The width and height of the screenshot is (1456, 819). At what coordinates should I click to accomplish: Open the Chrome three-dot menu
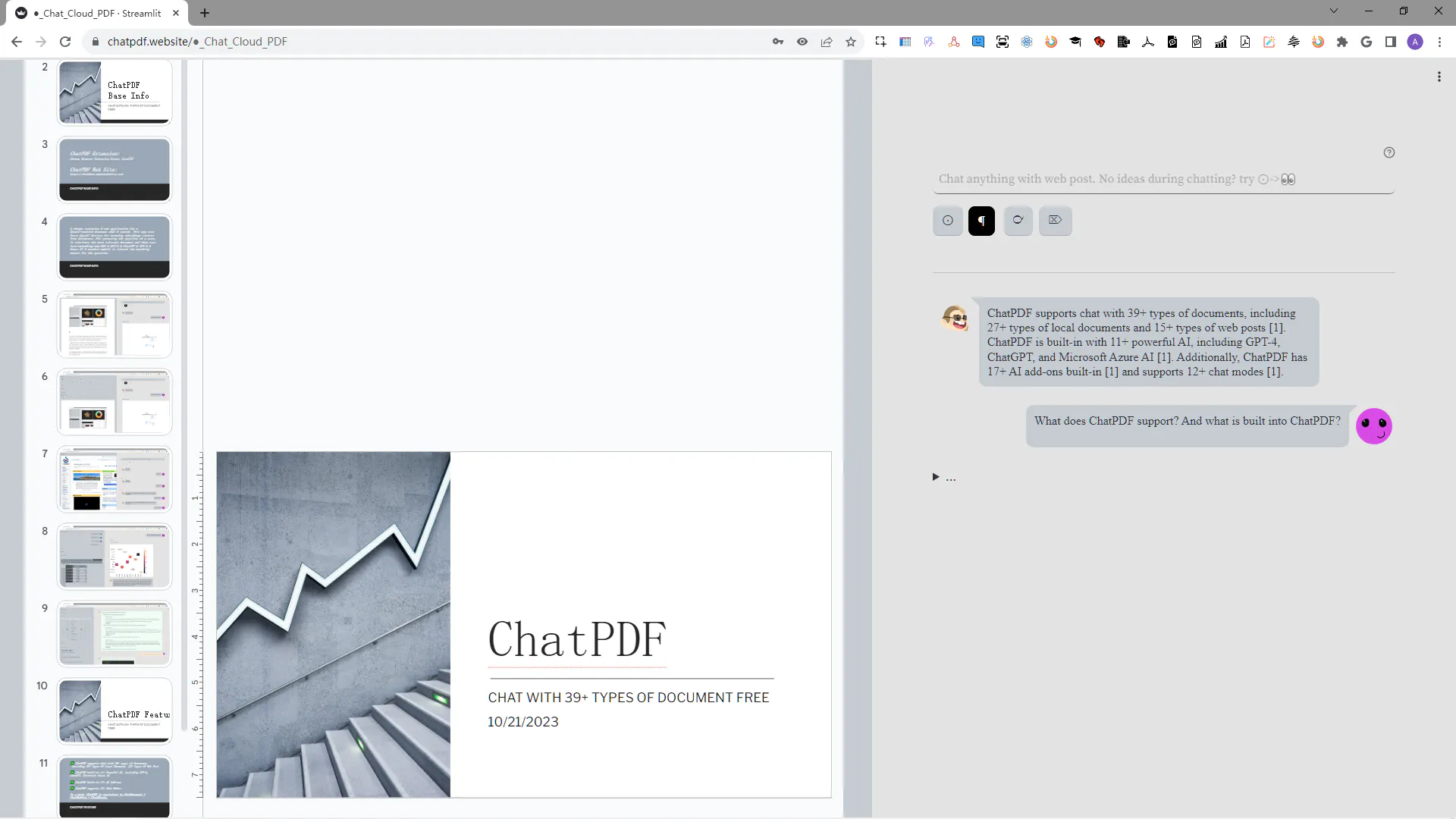(1439, 42)
